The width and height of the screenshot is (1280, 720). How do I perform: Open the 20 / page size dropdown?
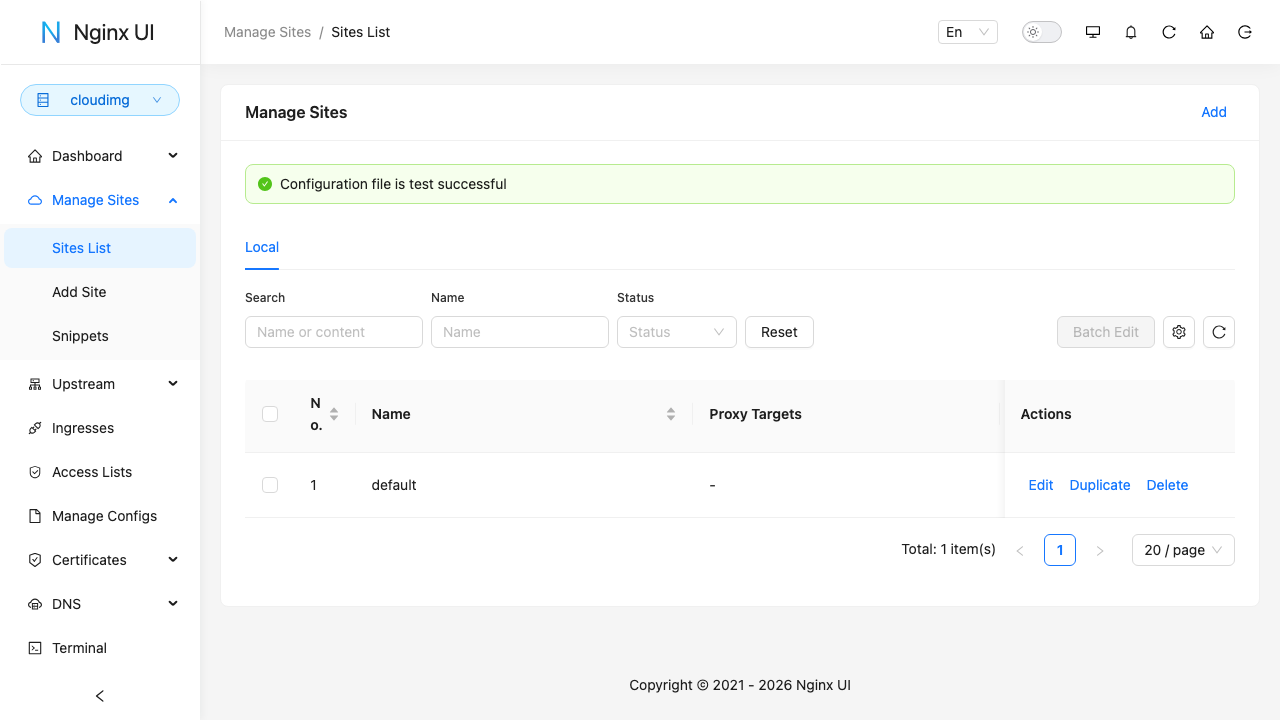1183,550
